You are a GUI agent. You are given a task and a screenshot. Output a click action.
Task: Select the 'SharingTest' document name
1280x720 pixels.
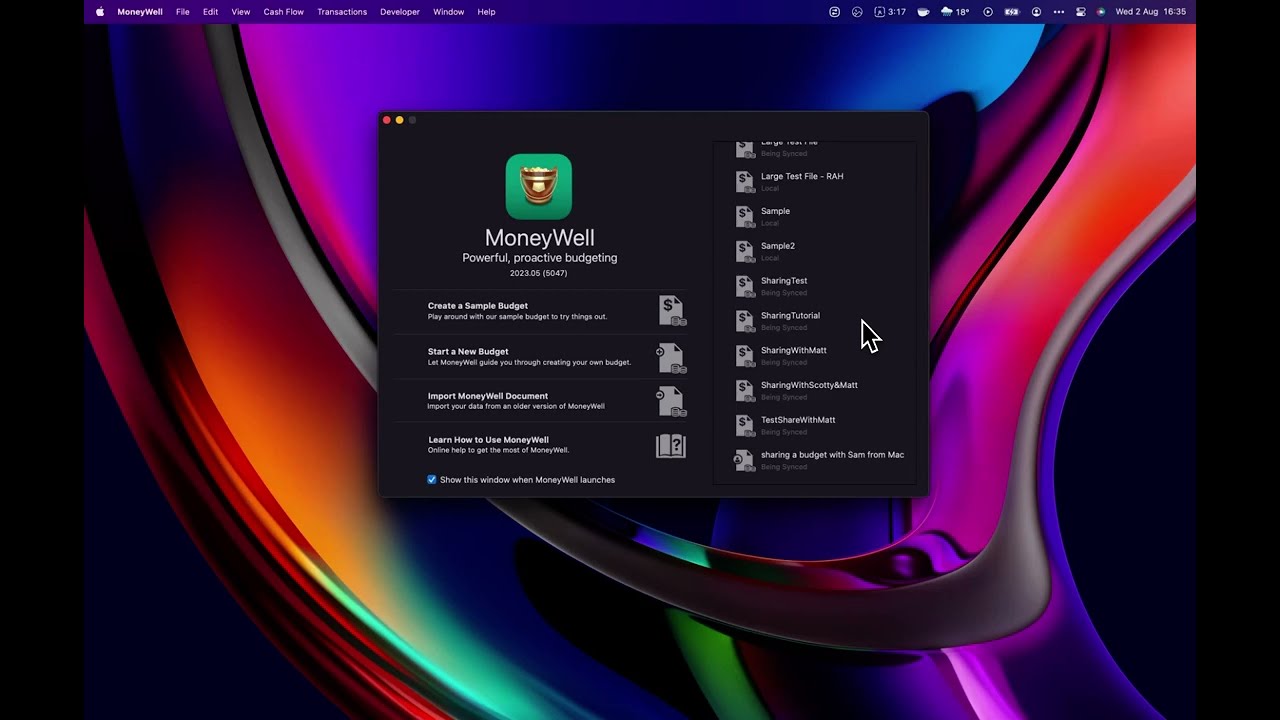pos(784,281)
